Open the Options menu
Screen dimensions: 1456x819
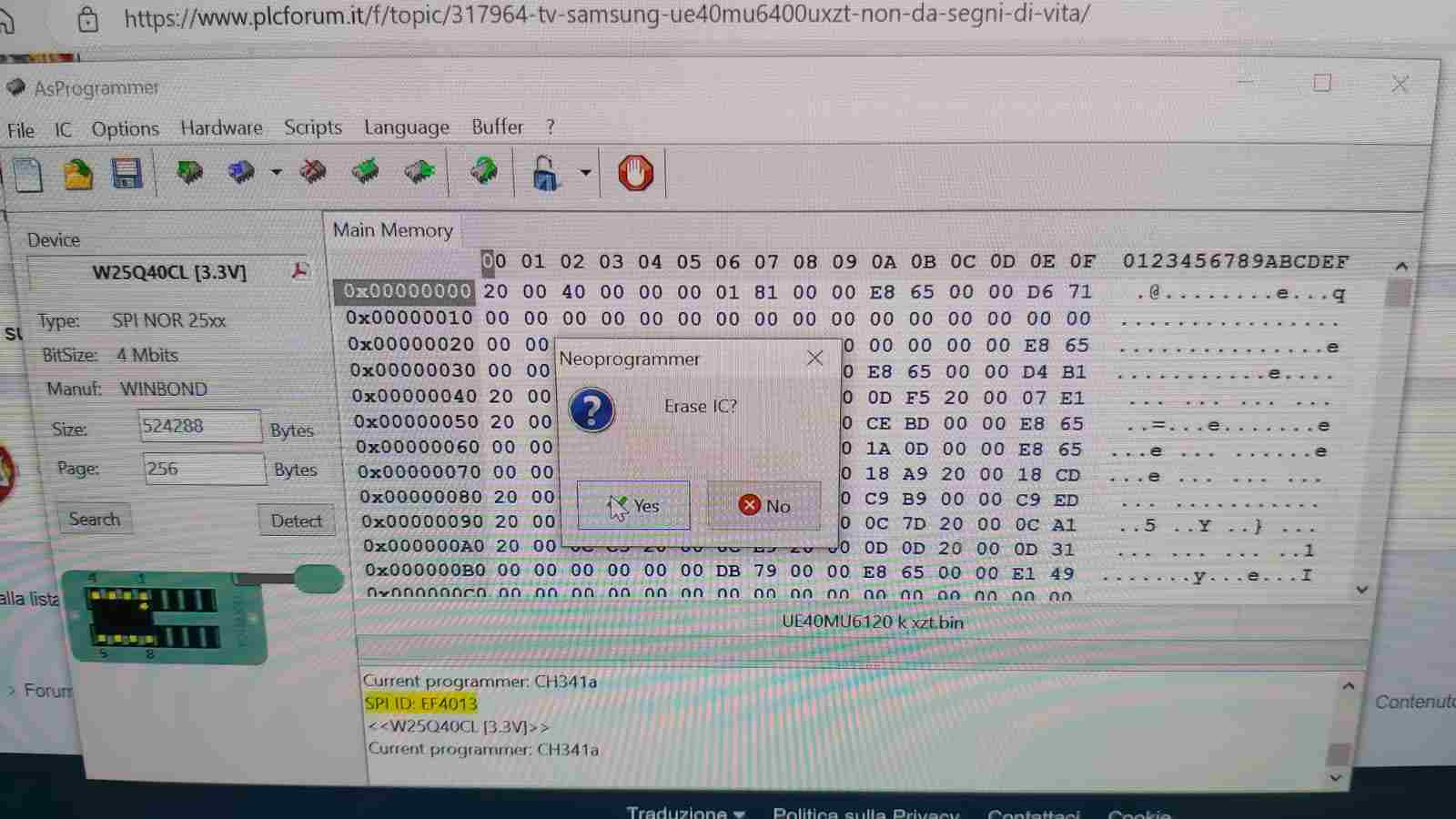(126, 129)
